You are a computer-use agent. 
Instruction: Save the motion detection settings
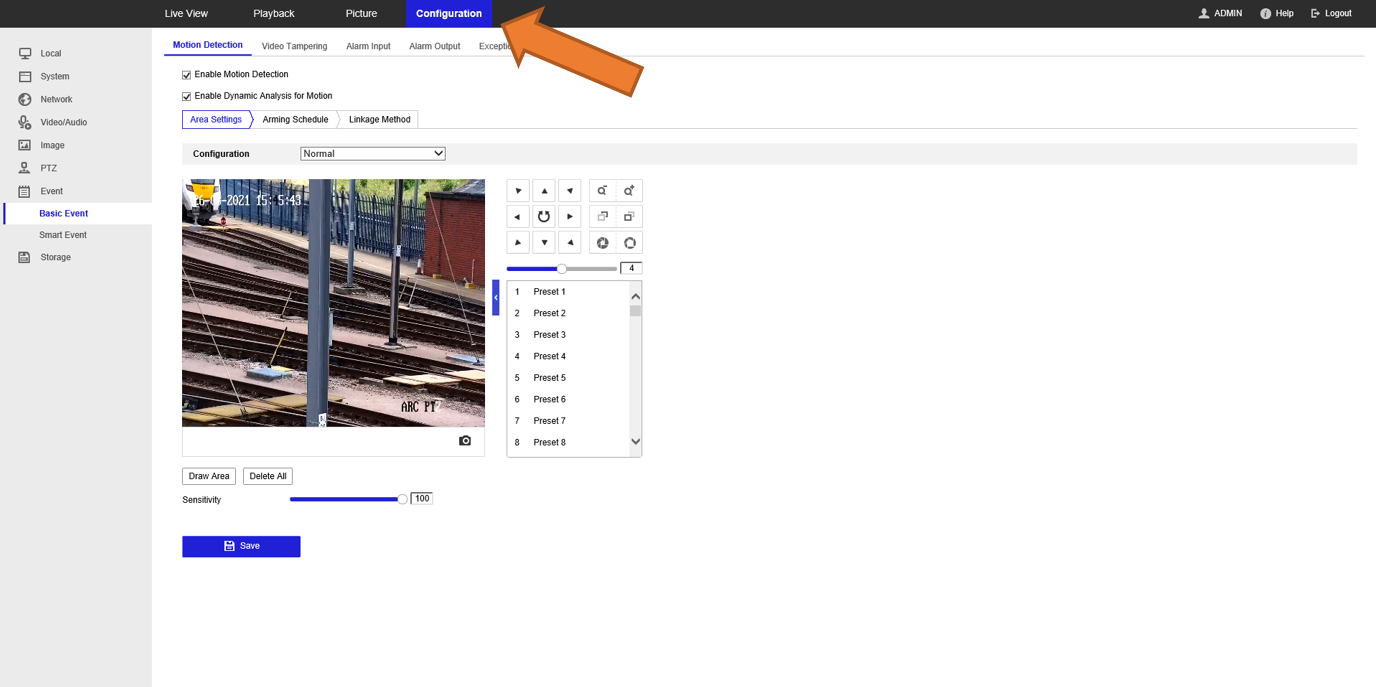click(241, 546)
